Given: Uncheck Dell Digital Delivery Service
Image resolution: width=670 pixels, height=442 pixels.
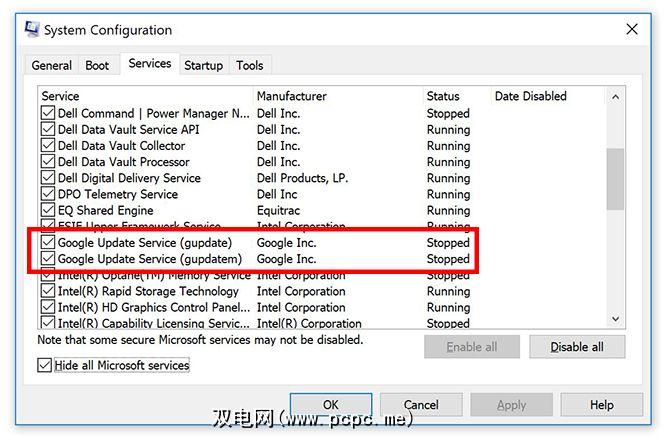Looking at the screenshot, I should click(x=48, y=178).
